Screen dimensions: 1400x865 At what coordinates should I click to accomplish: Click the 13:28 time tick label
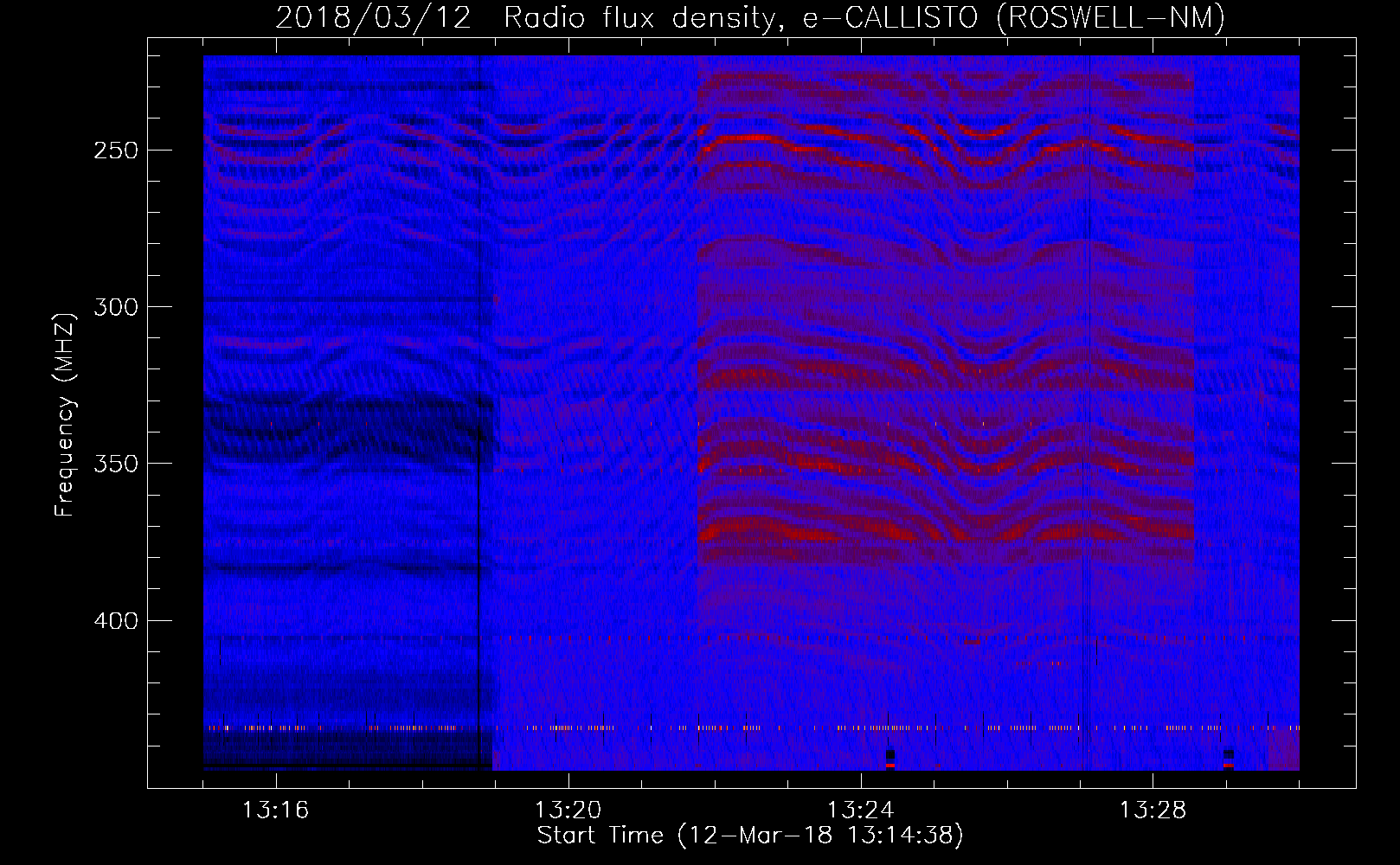pyautogui.click(x=1153, y=811)
